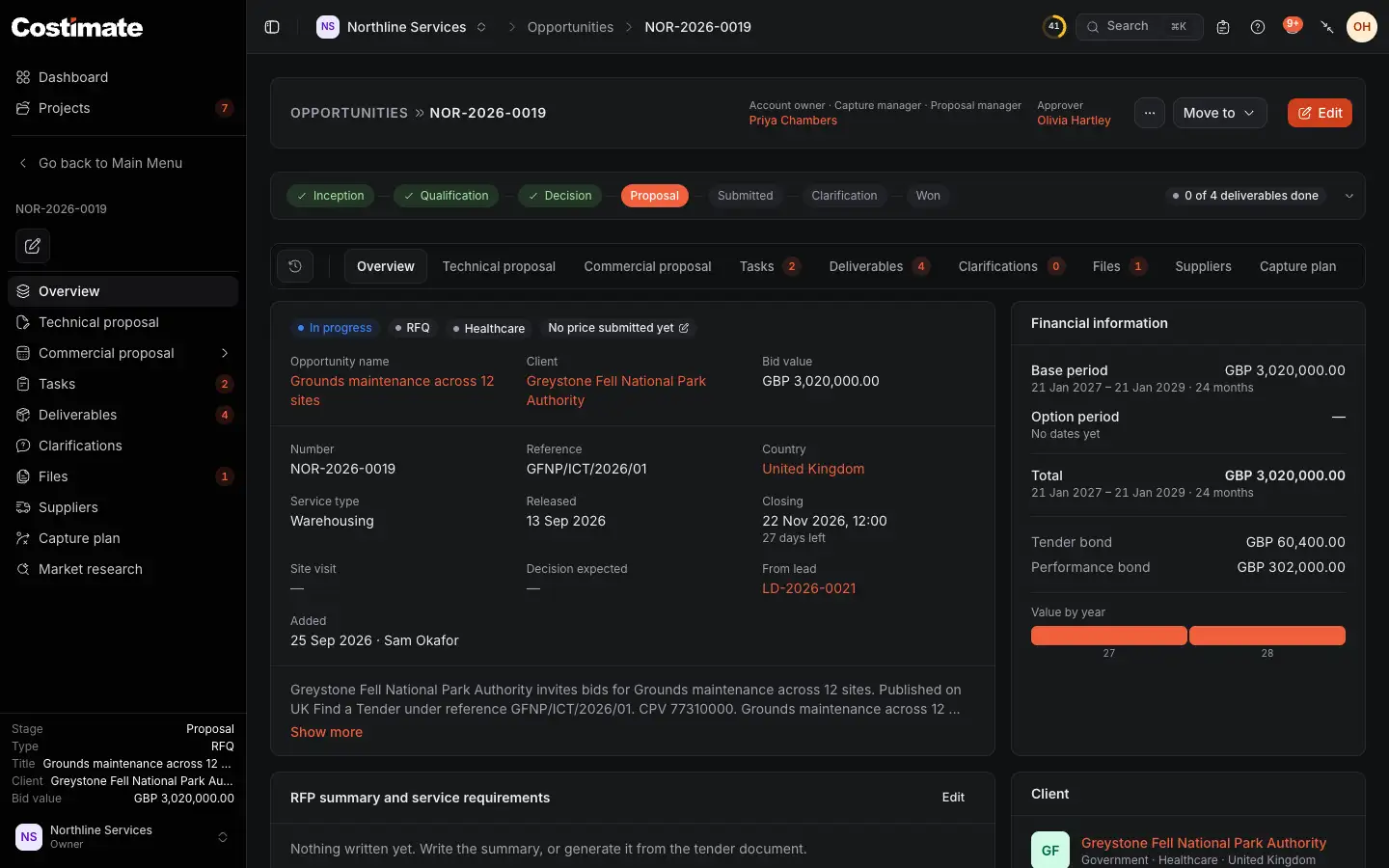Open the history icon beside Overview tab

click(x=295, y=266)
